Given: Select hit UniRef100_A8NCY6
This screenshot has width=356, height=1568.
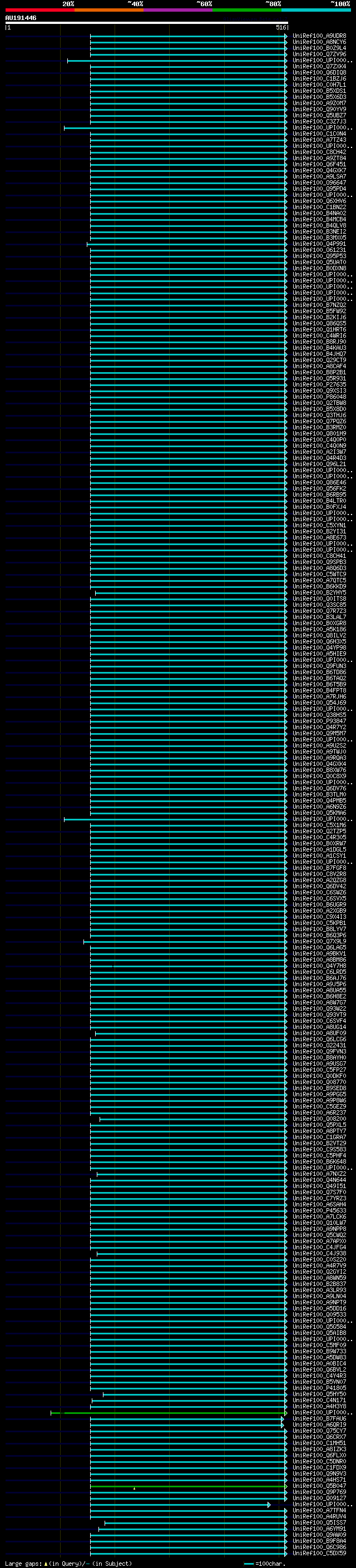Looking at the screenshot, I should (319, 42).
